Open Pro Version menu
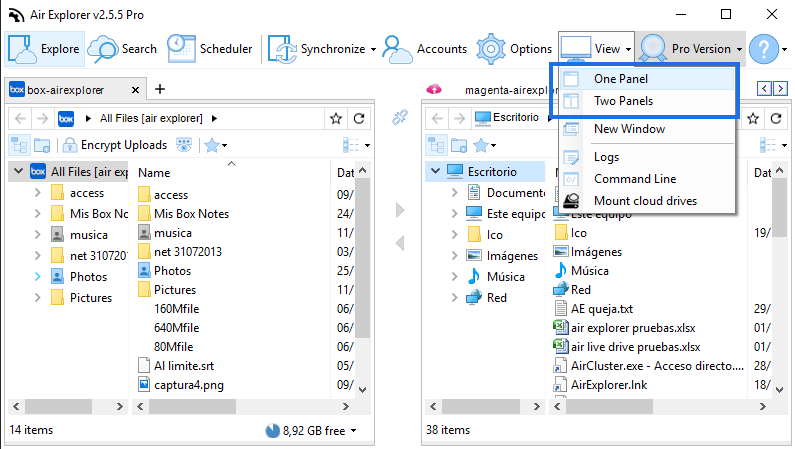Viewport: 795px width, 449px height. click(690, 49)
